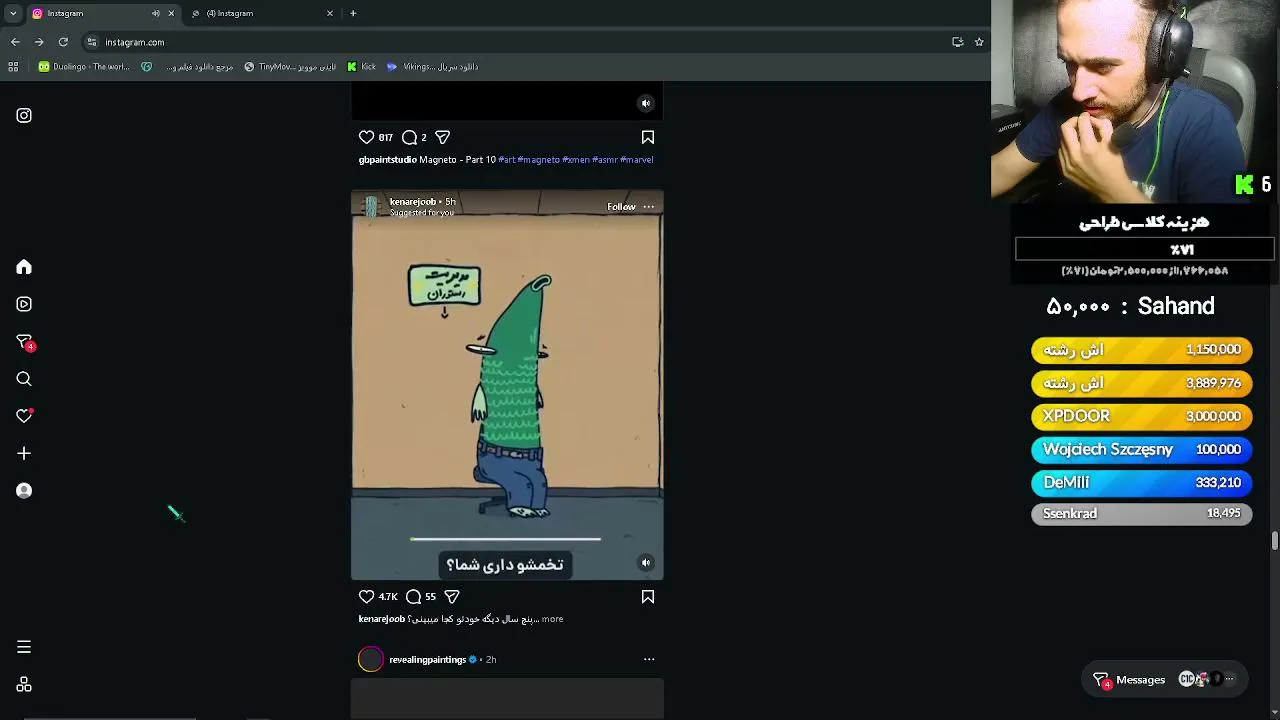Open Notifications heart in sidebar

[24, 416]
